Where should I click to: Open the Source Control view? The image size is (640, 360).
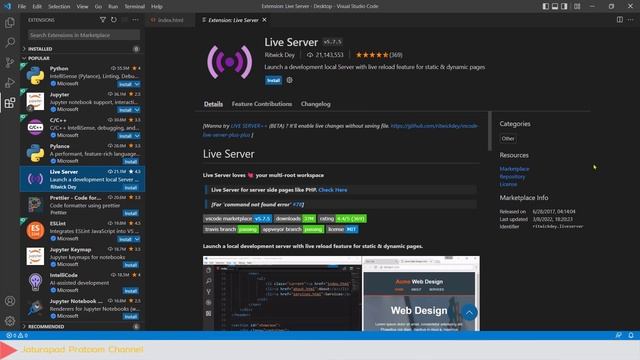[x=10, y=62]
